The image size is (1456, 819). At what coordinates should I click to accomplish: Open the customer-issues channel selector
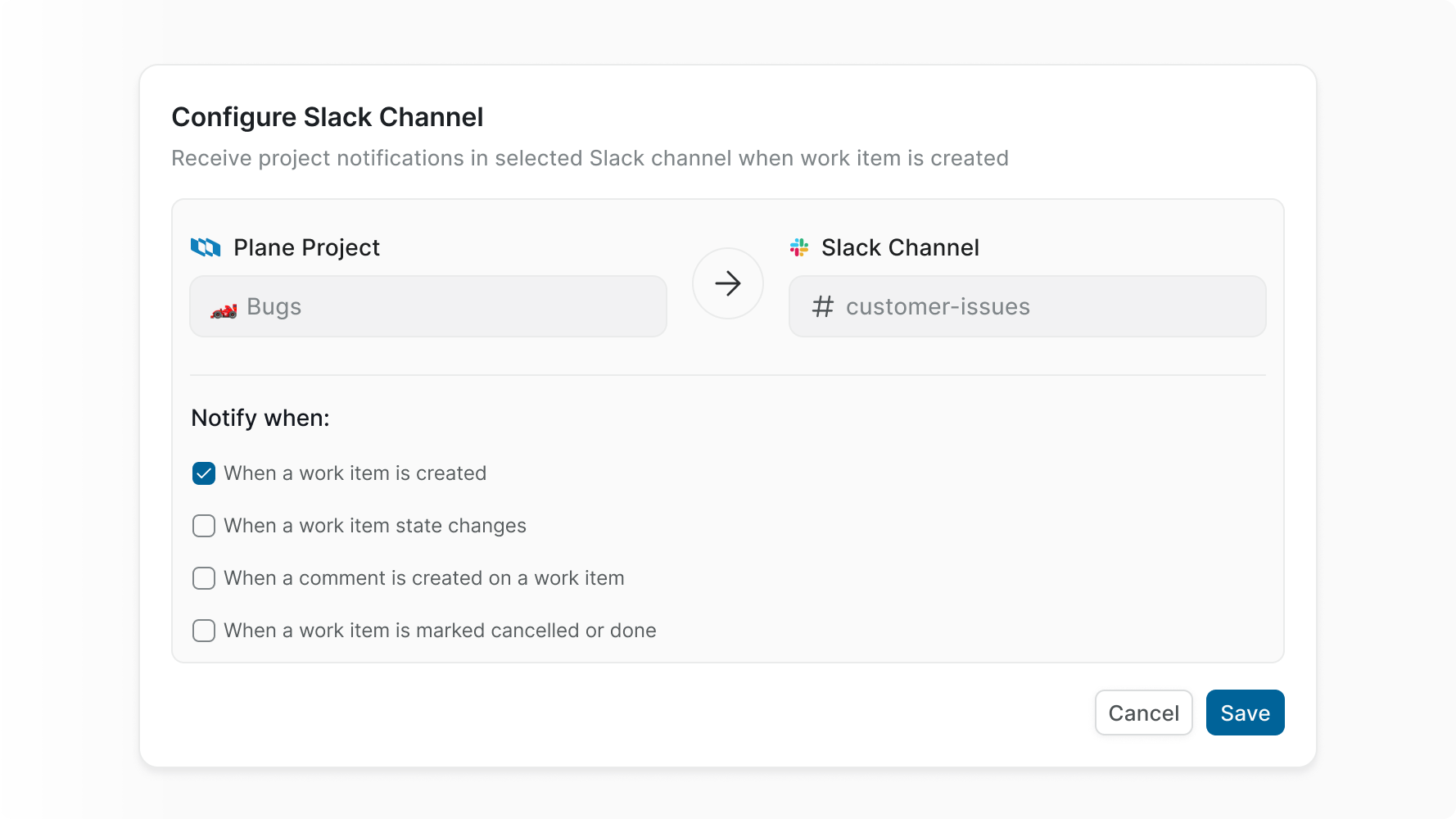[x=1027, y=306]
